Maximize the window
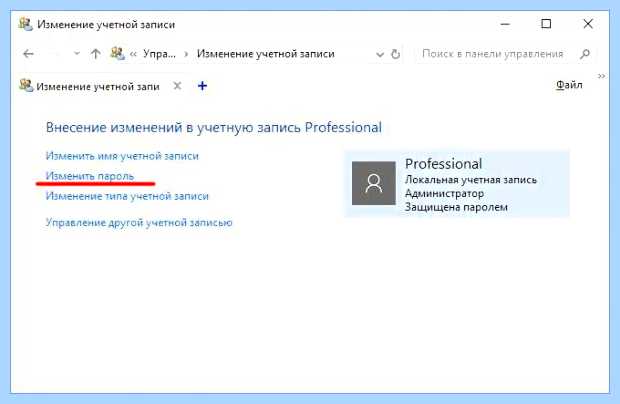 (x=546, y=24)
